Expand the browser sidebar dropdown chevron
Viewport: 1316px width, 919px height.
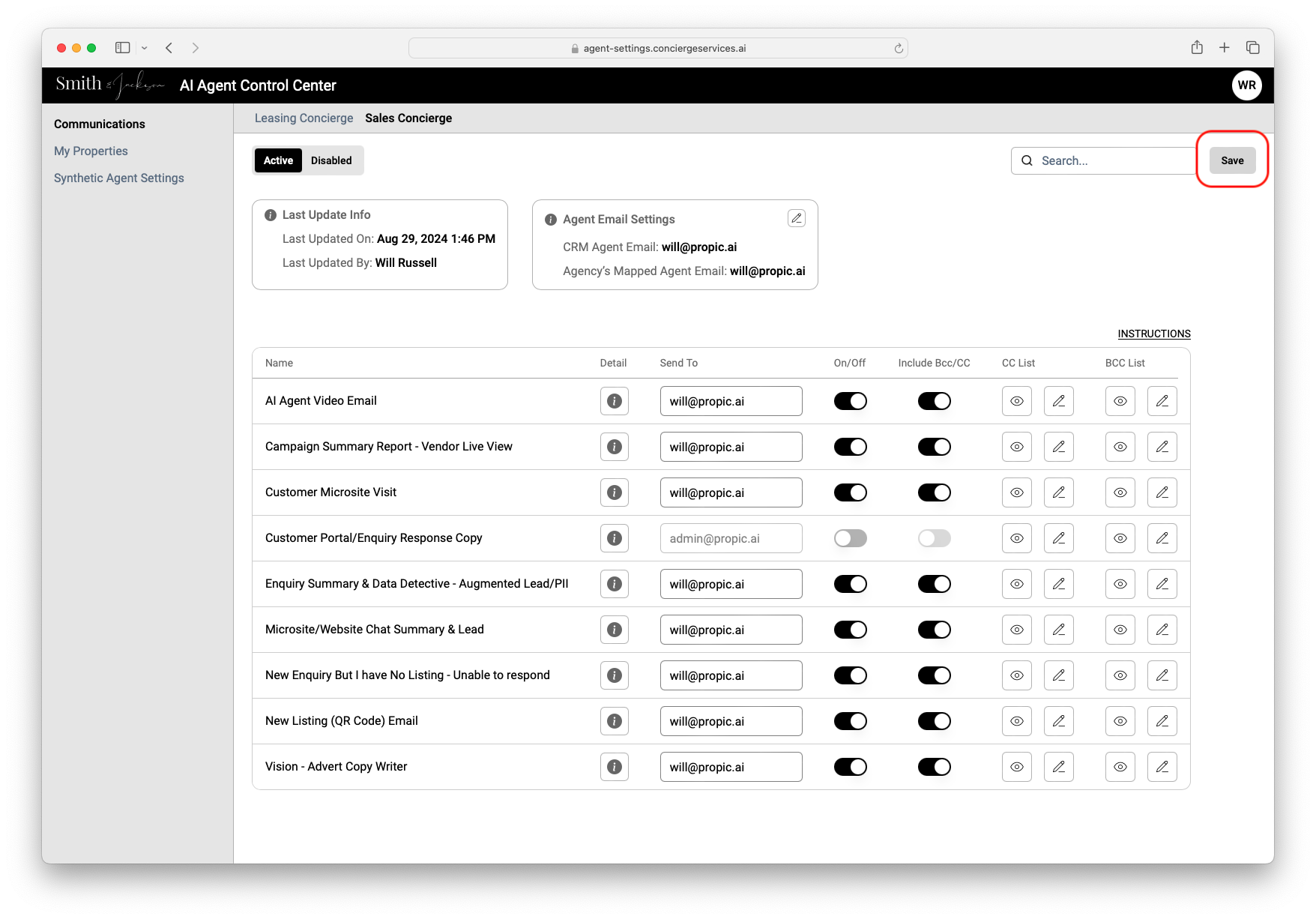144,48
